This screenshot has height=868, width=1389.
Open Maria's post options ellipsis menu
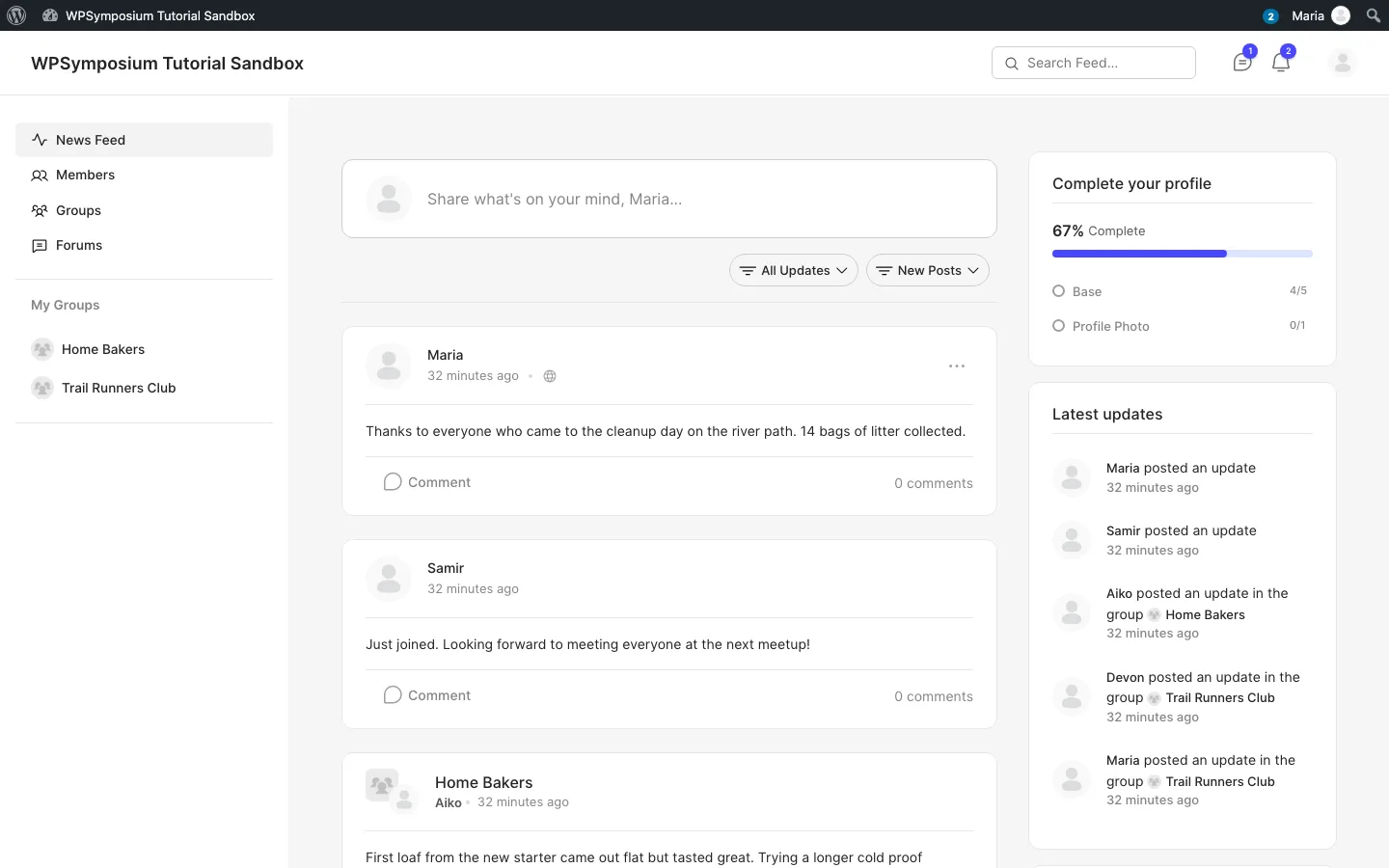point(957,366)
